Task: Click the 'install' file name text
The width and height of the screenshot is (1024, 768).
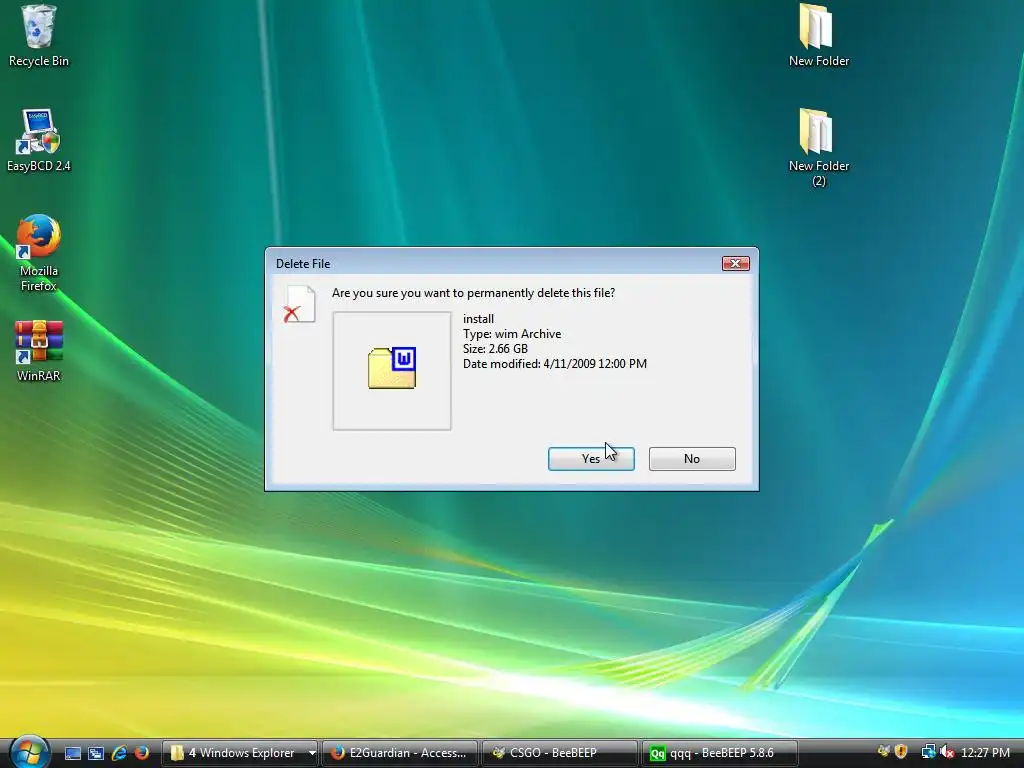Action: (478, 319)
